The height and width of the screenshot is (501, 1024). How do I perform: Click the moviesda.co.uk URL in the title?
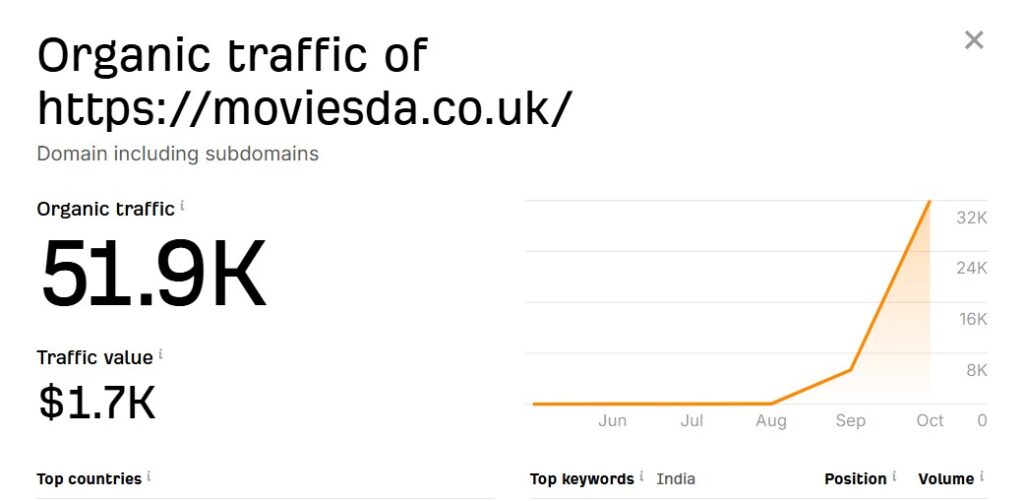pos(305,107)
